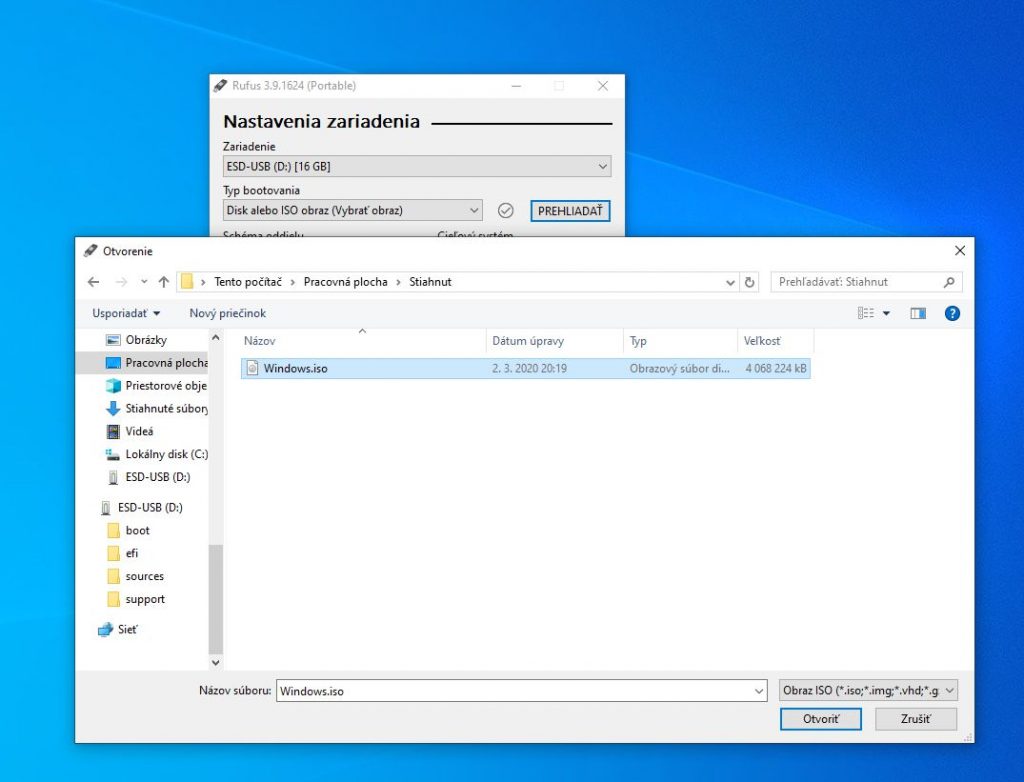Viewport: 1024px width, 782px height.
Task: Close the Otvorenie dialog
Action: coord(959,251)
